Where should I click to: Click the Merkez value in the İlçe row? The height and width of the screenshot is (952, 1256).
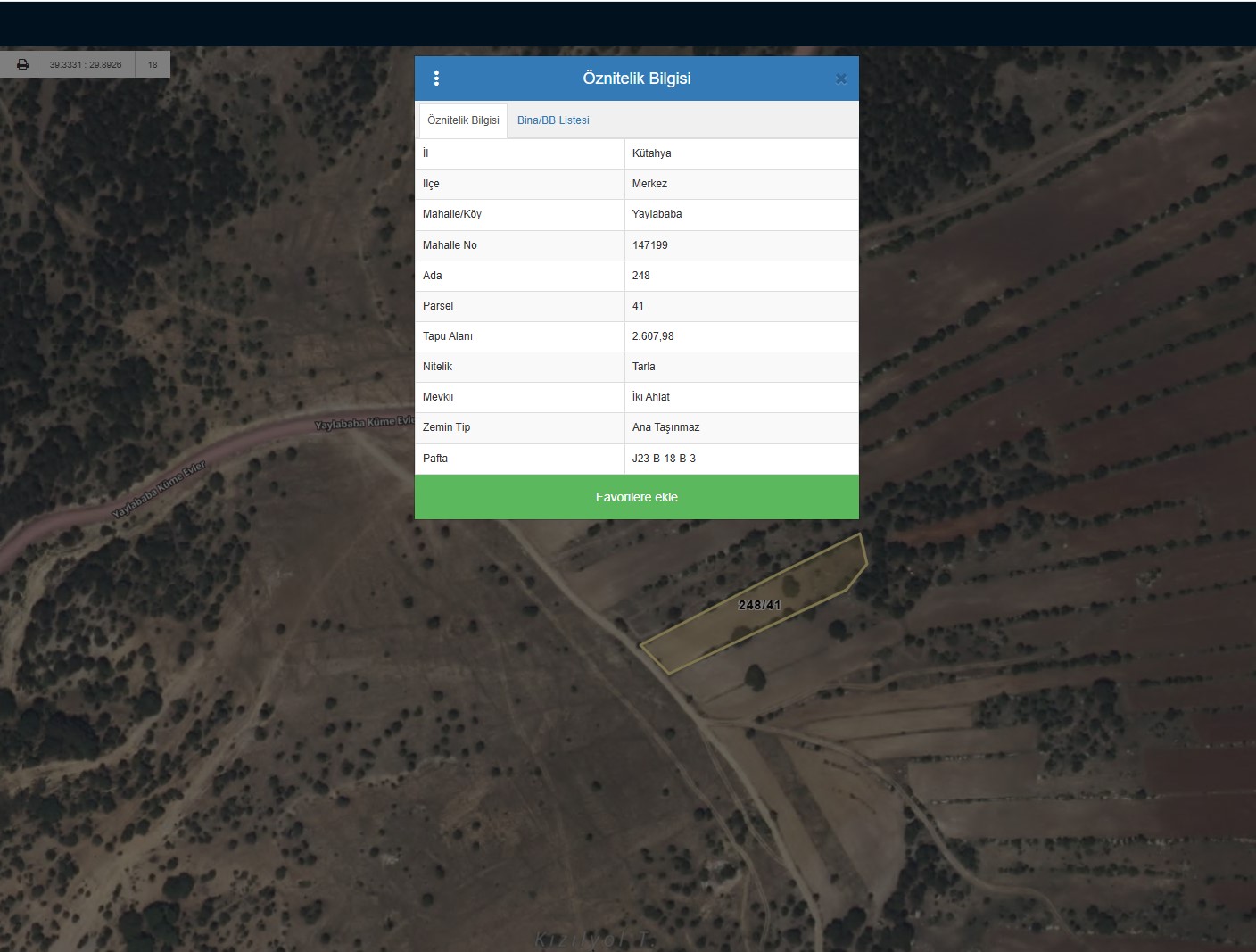[649, 184]
